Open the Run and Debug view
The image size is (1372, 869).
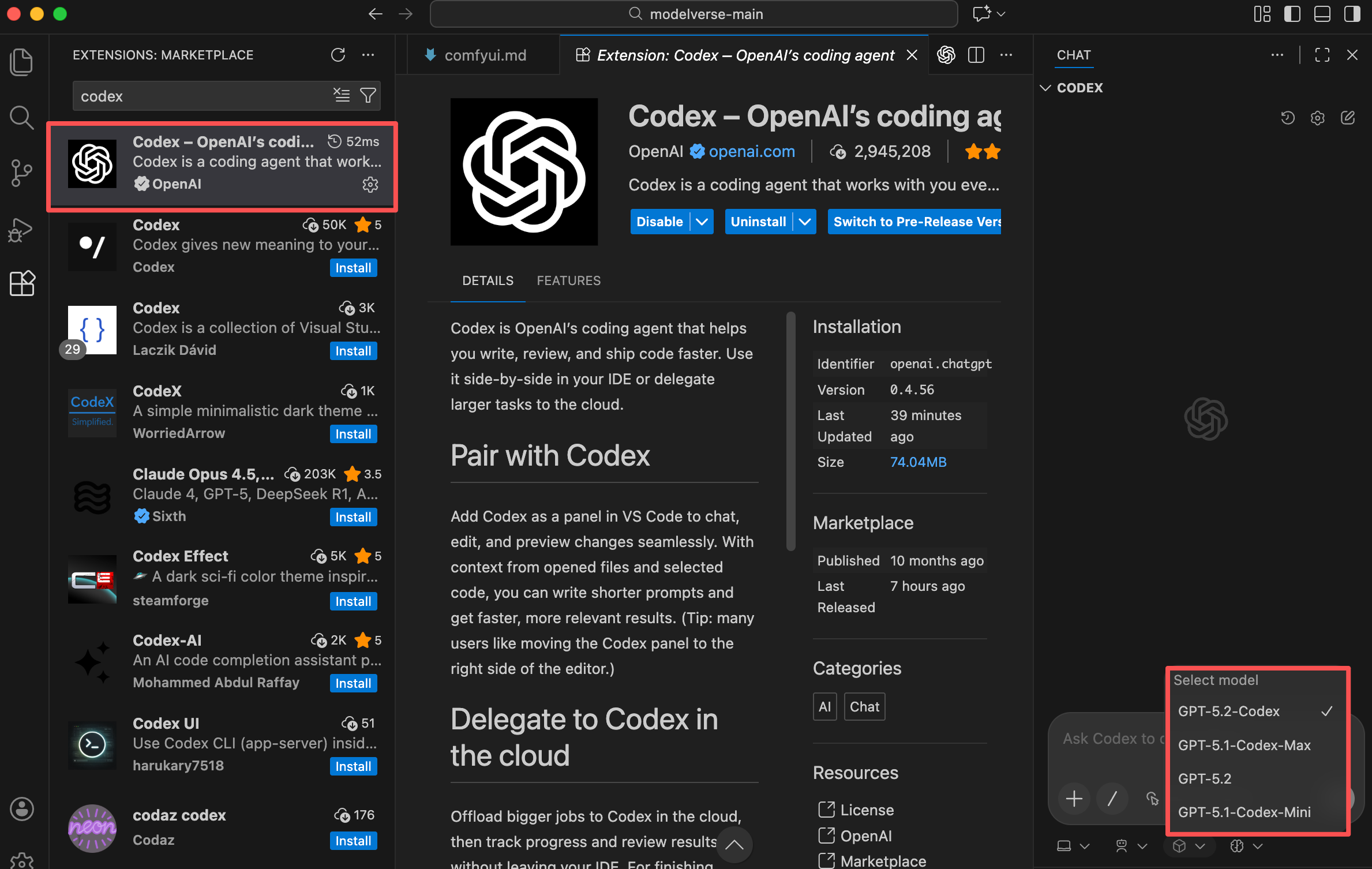point(21,229)
